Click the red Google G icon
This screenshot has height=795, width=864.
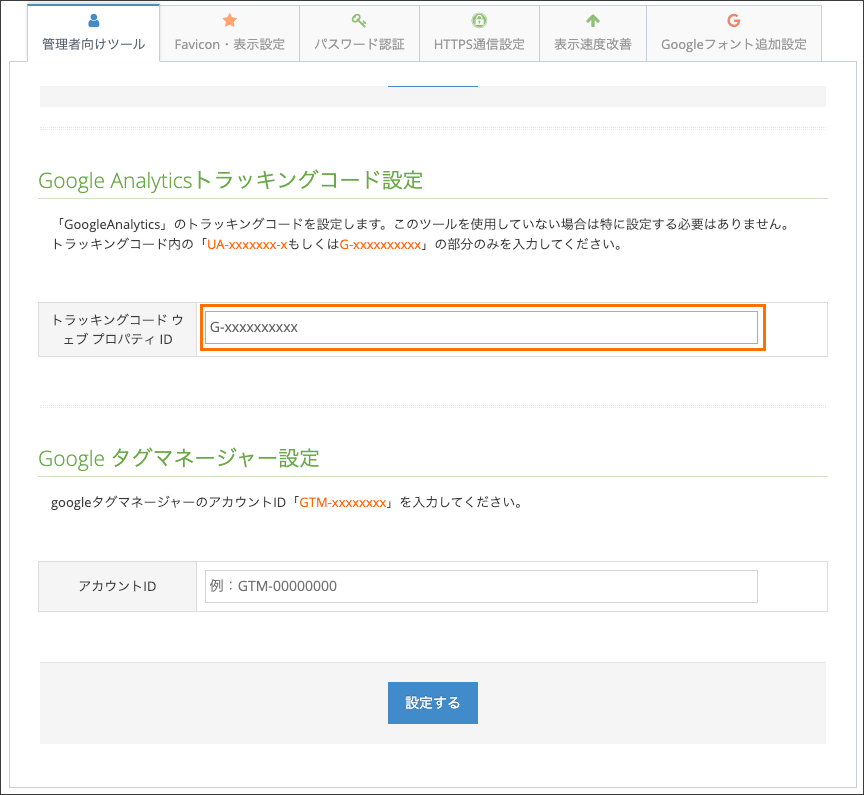(733, 20)
